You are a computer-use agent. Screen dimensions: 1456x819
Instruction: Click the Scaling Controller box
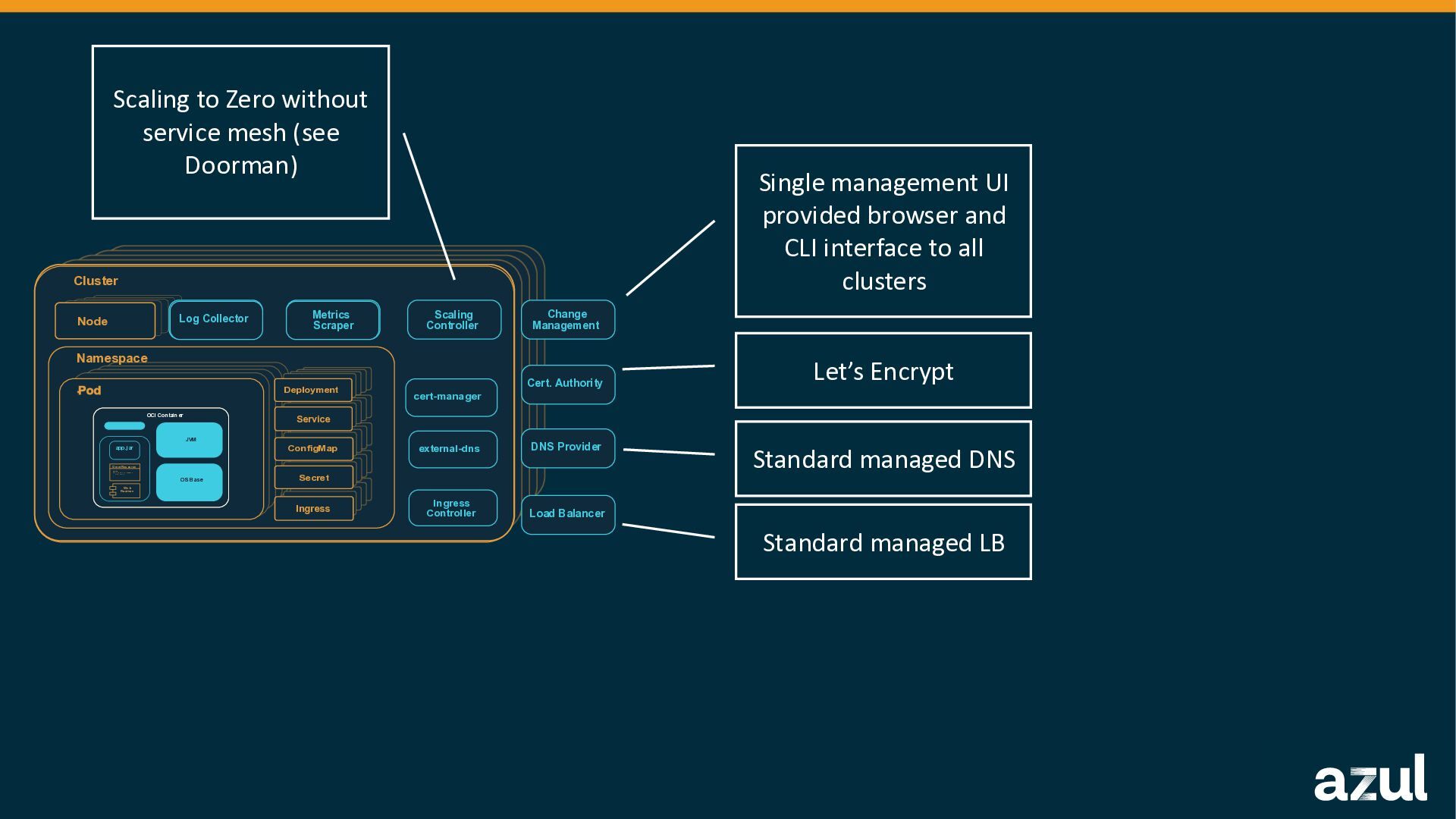point(453,320)
